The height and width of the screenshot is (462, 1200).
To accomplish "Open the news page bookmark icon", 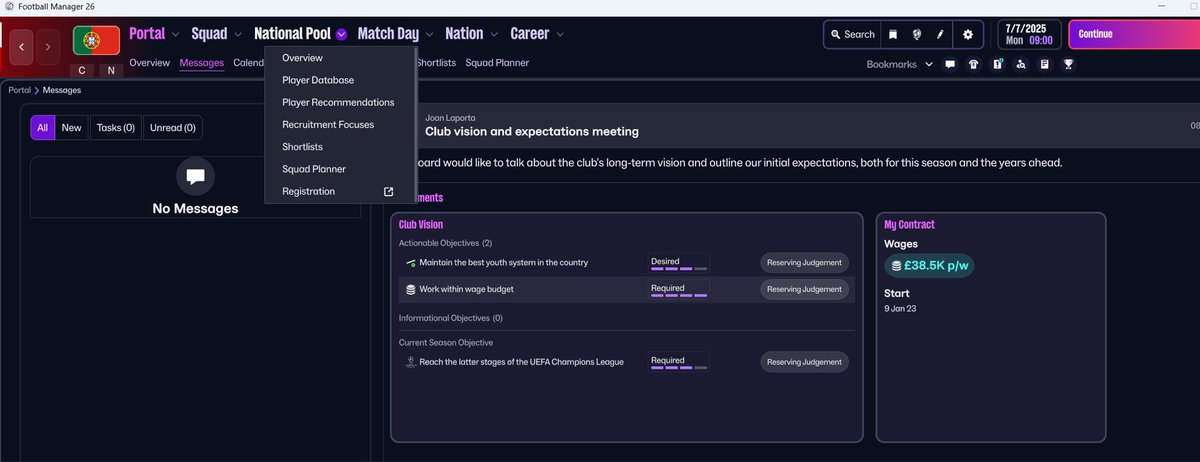I will (x=1044, y=64).
